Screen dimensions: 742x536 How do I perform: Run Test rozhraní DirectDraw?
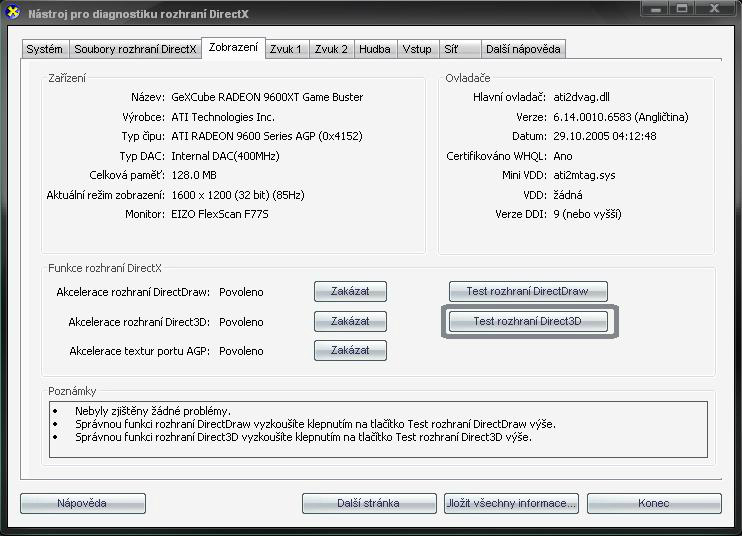click(527, 292)
